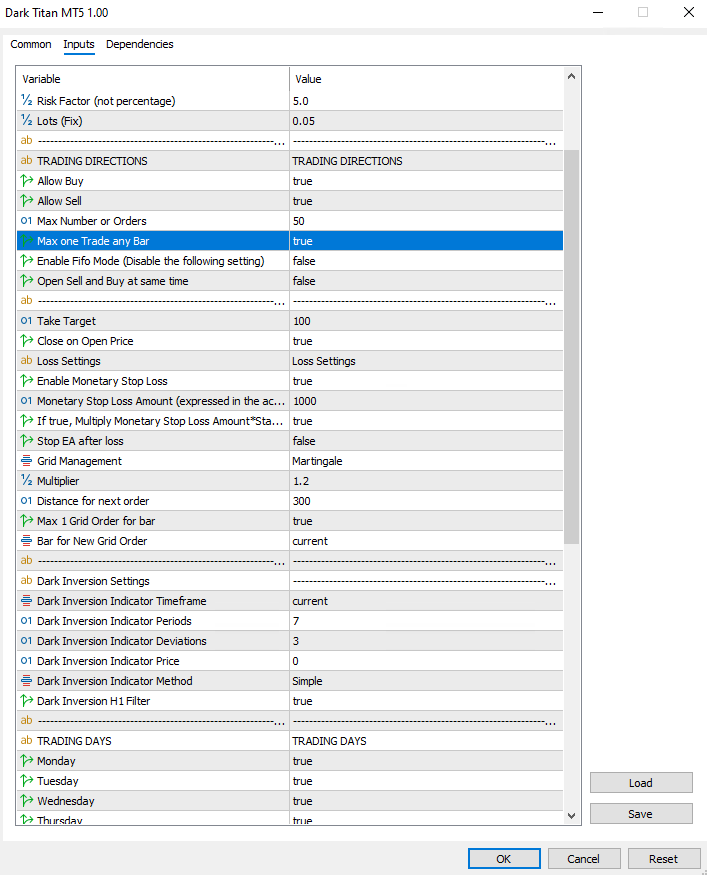Image resolution: width=707 pixels, height=875 pixels.
Task: Click the vertical scrollbar down arrow
Action: click(x=572, y=816)
